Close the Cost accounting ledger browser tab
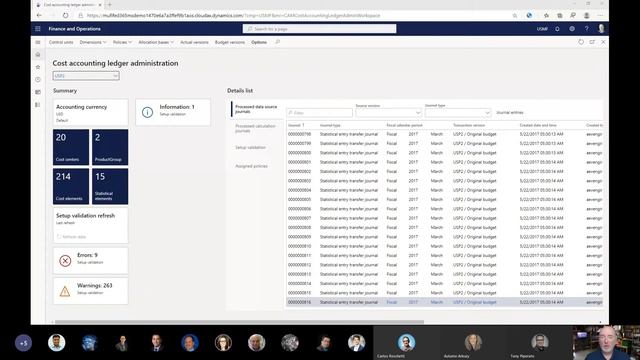 [x=100, y=5]
